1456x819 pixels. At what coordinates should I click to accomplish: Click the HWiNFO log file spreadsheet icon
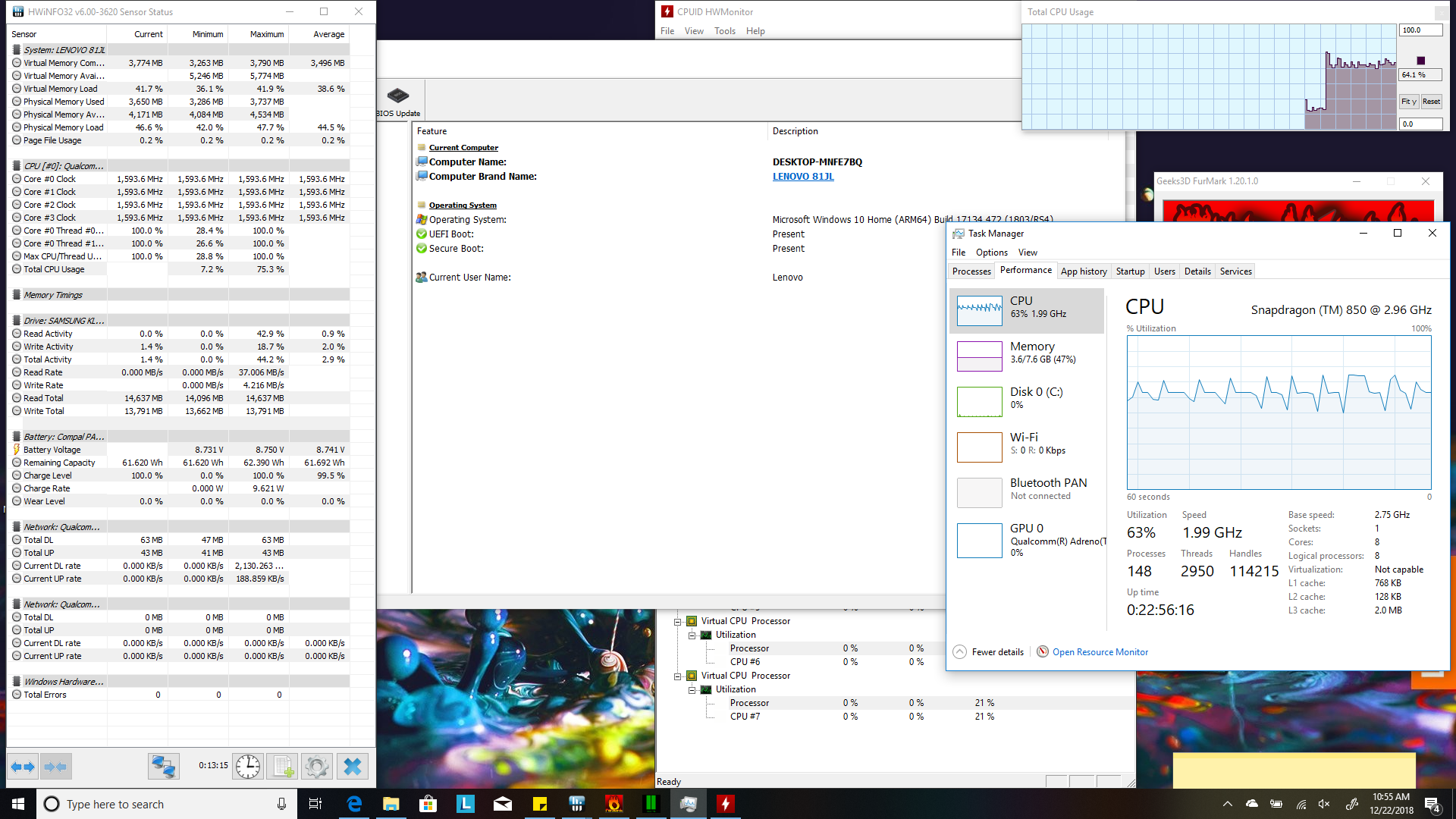click(x=283, y=767)
